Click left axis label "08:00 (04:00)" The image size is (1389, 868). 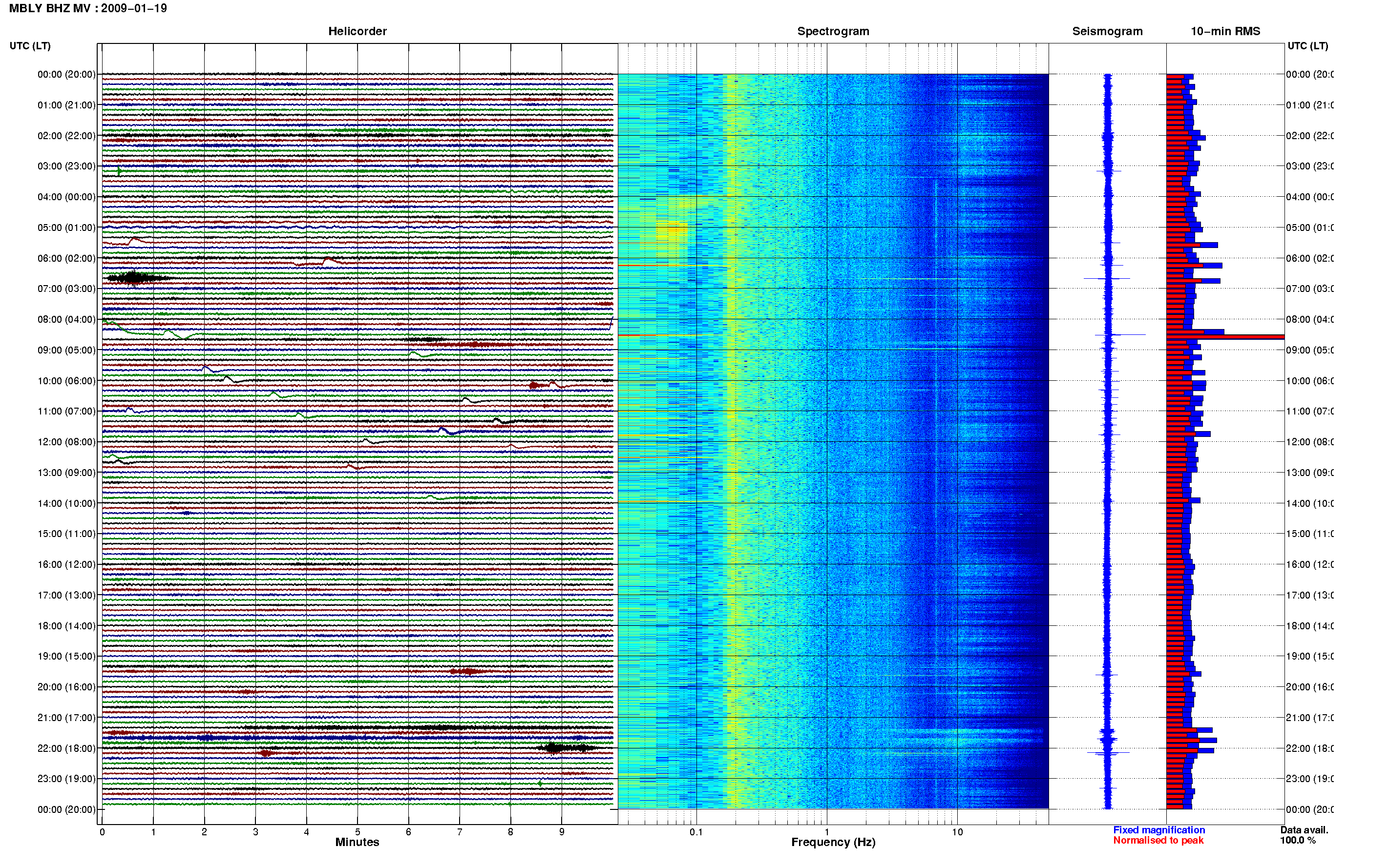[x=66, y=319]
